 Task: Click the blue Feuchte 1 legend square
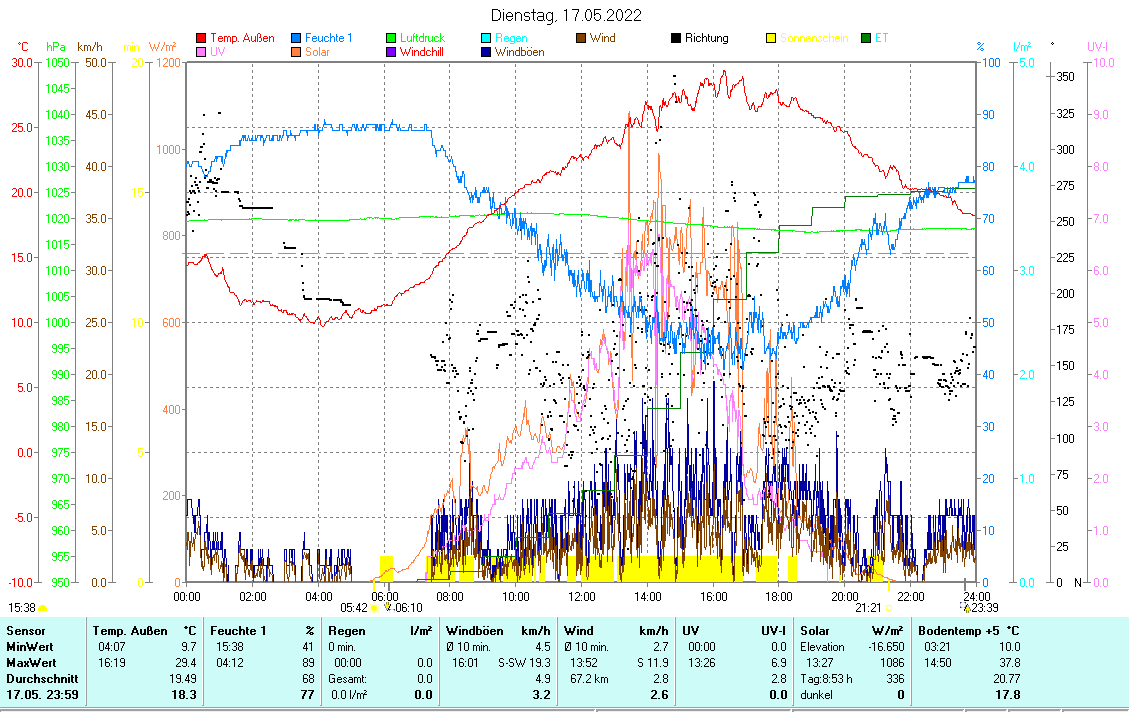tap(297, 38)
